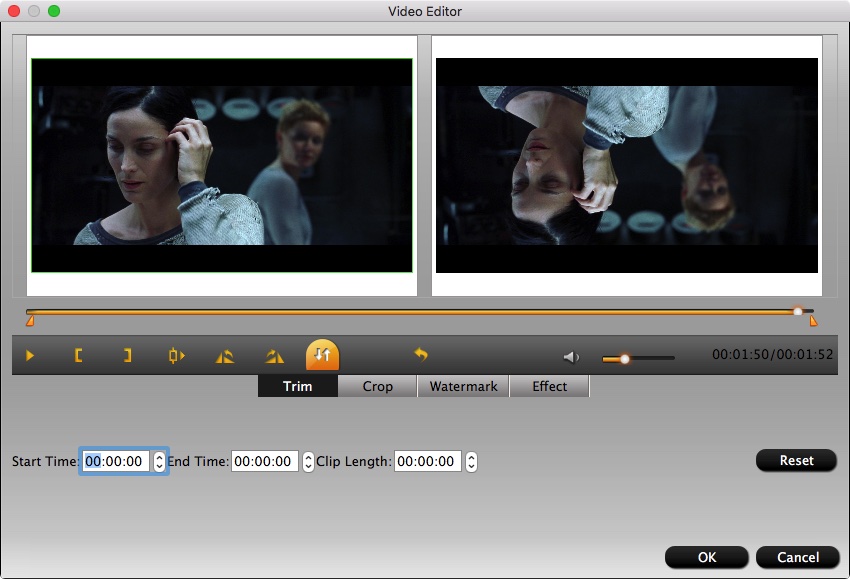Viewport: 850px width, 579px height.
Task: Set trim end with right bracket icon
Action: click(127, 355)
